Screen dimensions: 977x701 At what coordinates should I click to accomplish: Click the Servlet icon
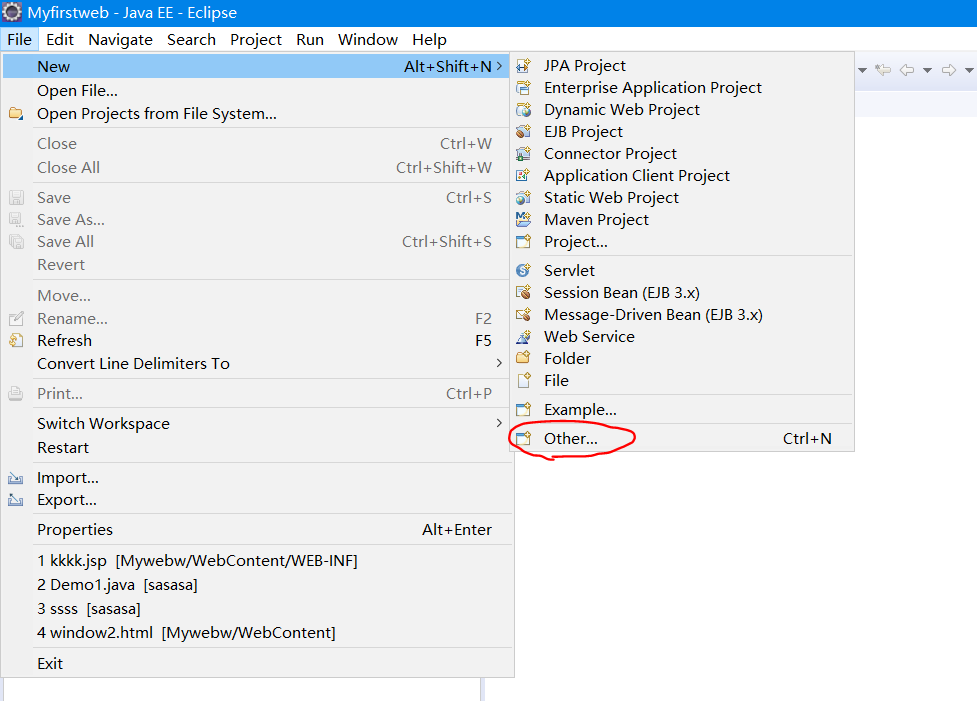(x=523, y=270)
